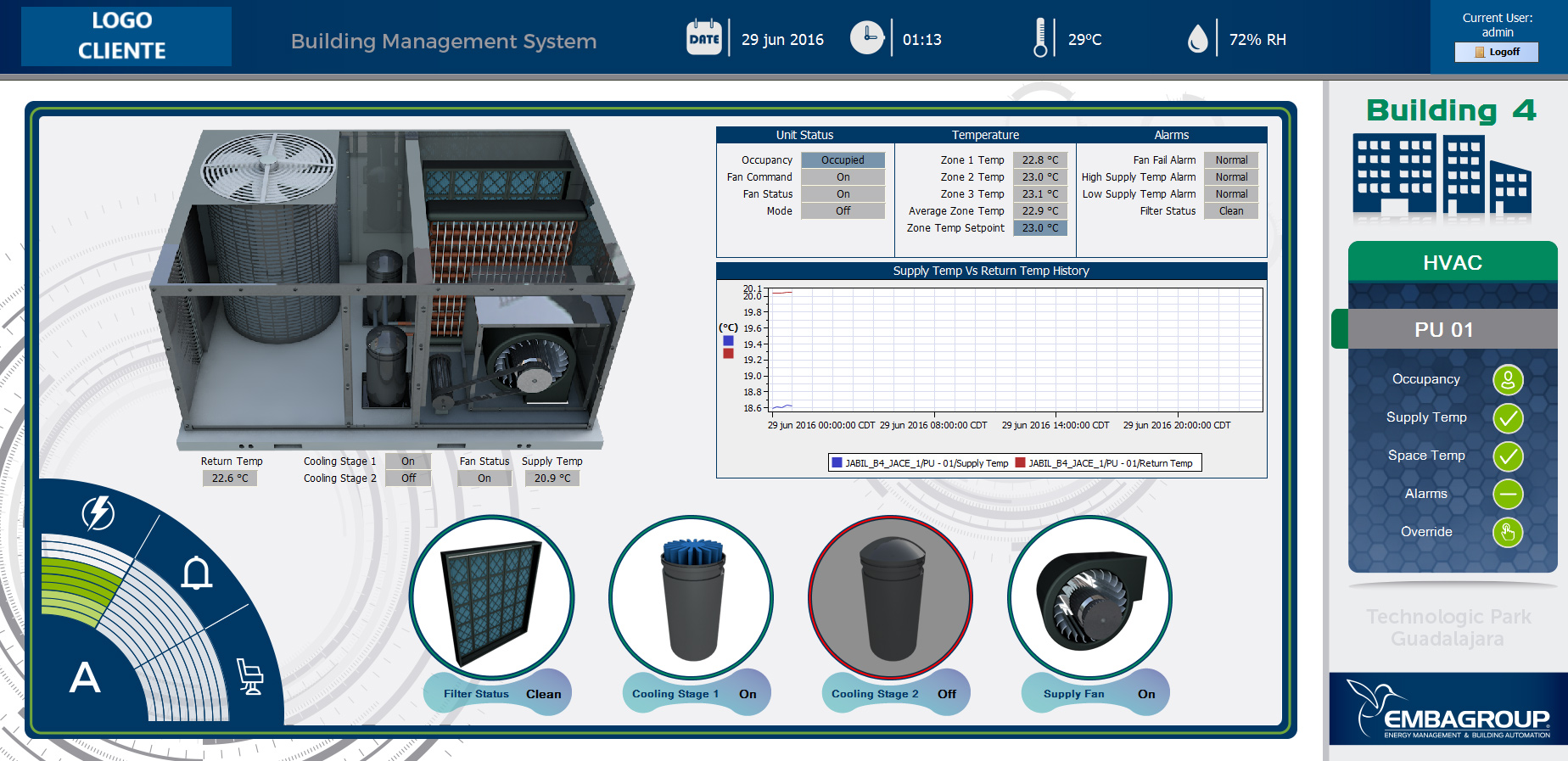Click the Space Temp checkmark icon
This screenshot has height=761, width=1568.
1508,456
